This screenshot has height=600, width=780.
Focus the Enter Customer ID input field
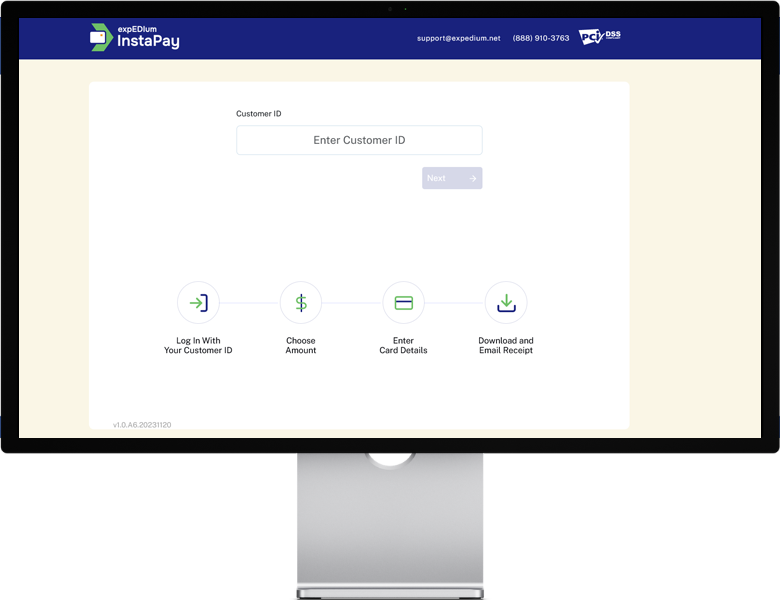pyautogui.click(x=359, y=140)
